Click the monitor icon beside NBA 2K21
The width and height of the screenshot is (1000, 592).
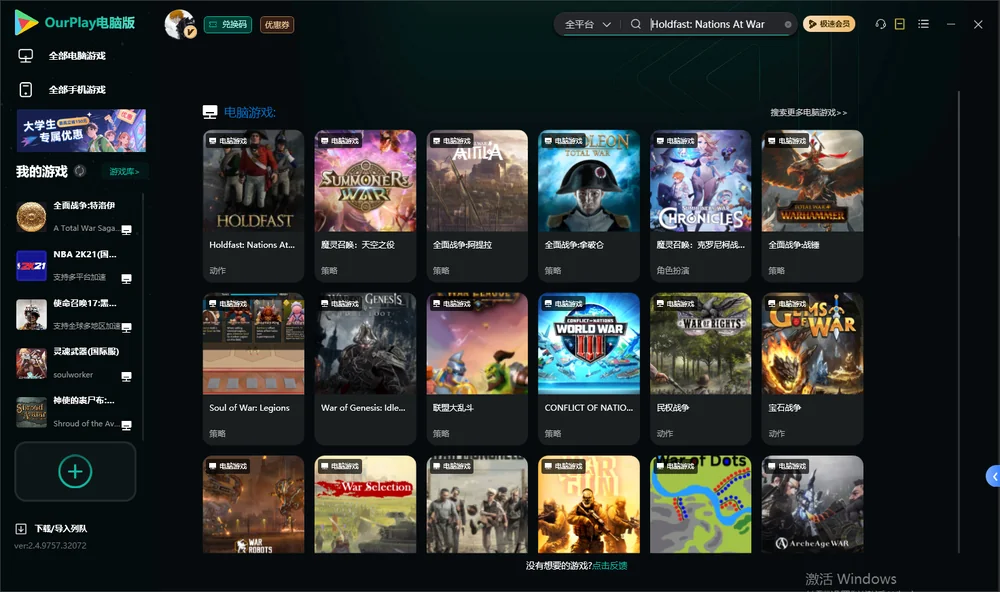pyautogui.click(x=126, y=279)
